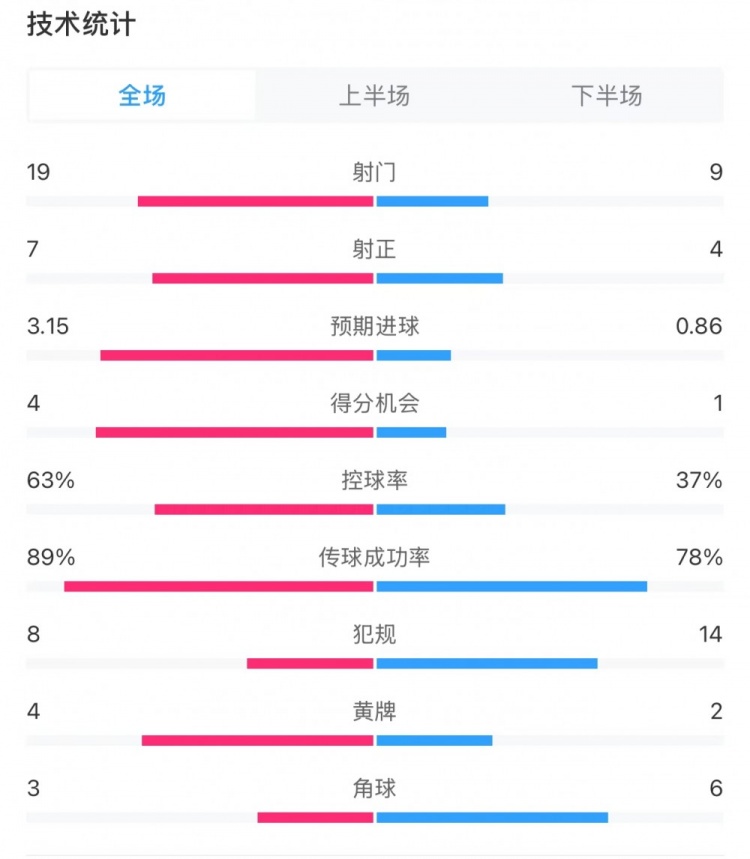750x859 pixels.
Task: Click the blue 传球成功率 bar showing 78%
Action: tap(512, 586)
